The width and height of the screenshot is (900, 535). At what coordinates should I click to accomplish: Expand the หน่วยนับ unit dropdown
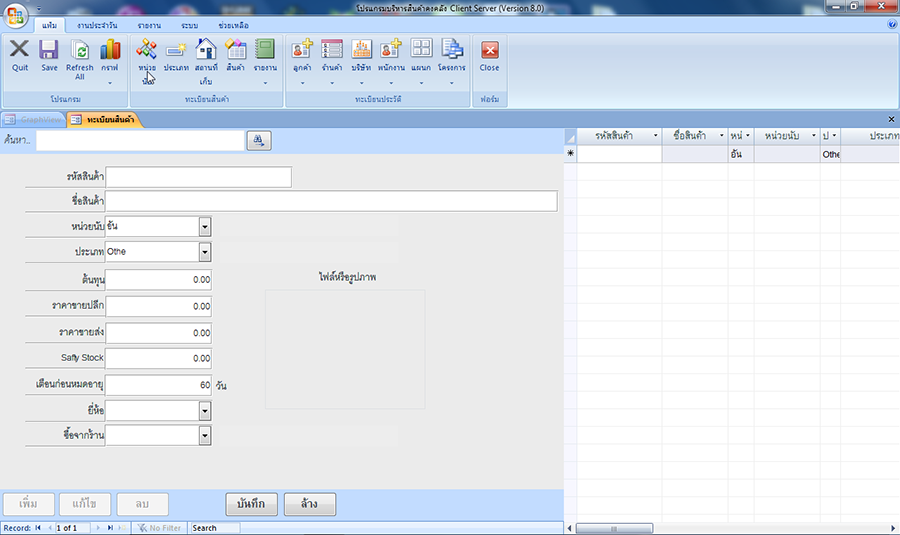(204, 227)
